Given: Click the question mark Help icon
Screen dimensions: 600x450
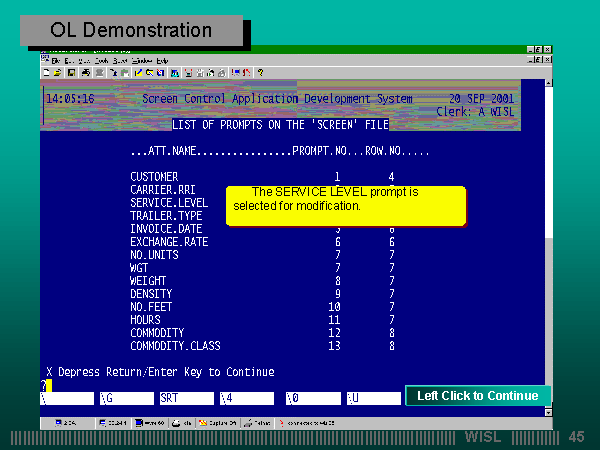Looking at the screenshot, I should [260, 73].
